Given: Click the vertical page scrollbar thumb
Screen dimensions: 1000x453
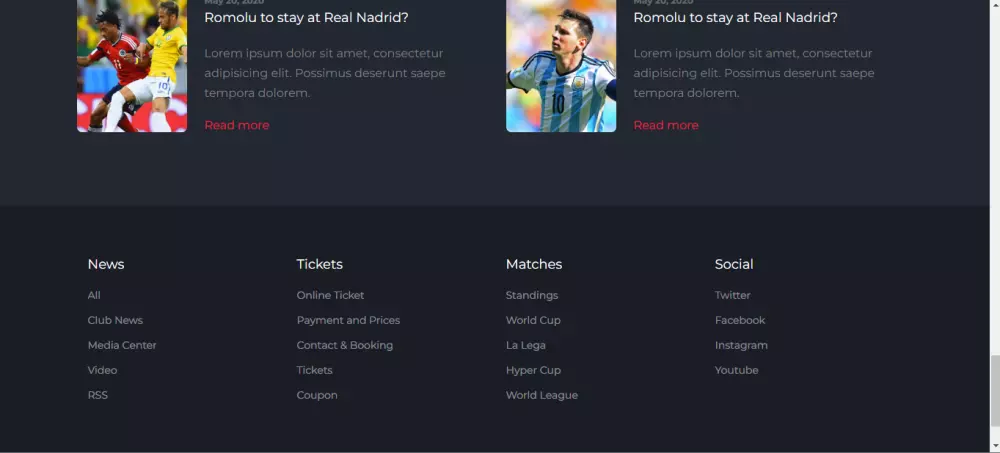Looking at the screenshot, I should [x=995, y=390].
